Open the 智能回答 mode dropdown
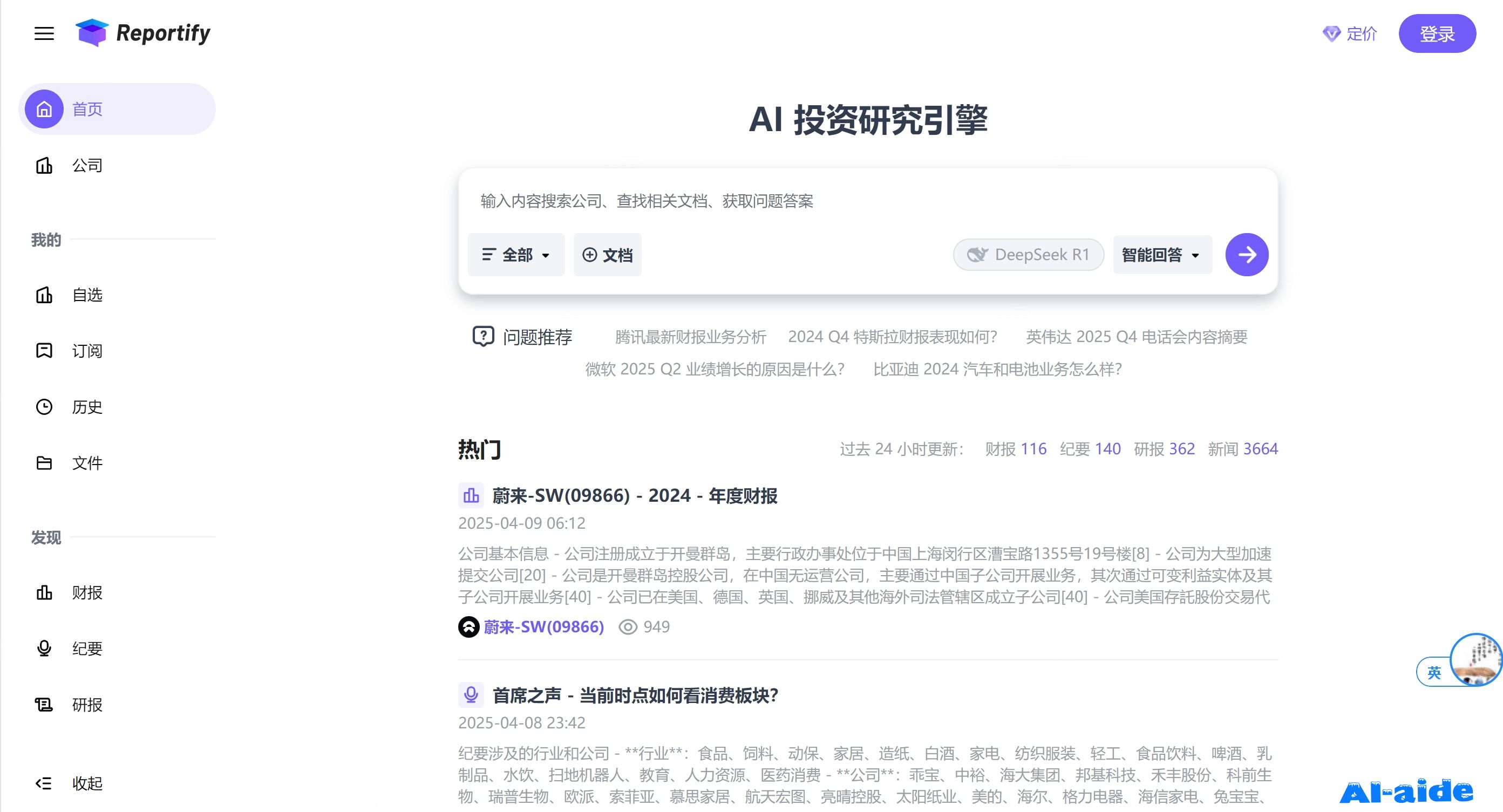 point(1162,255)
